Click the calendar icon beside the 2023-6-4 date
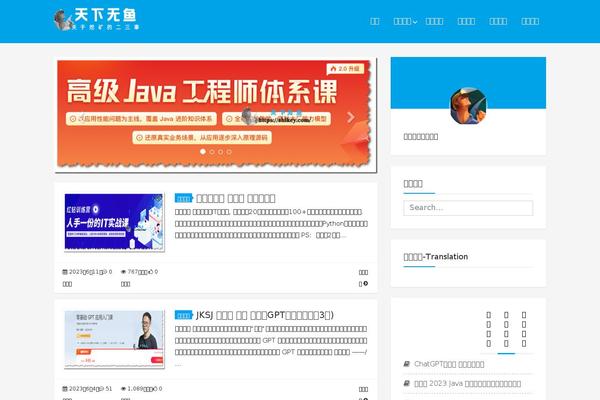600x400 pixels. pyautogui.click(x=65, y=389)
